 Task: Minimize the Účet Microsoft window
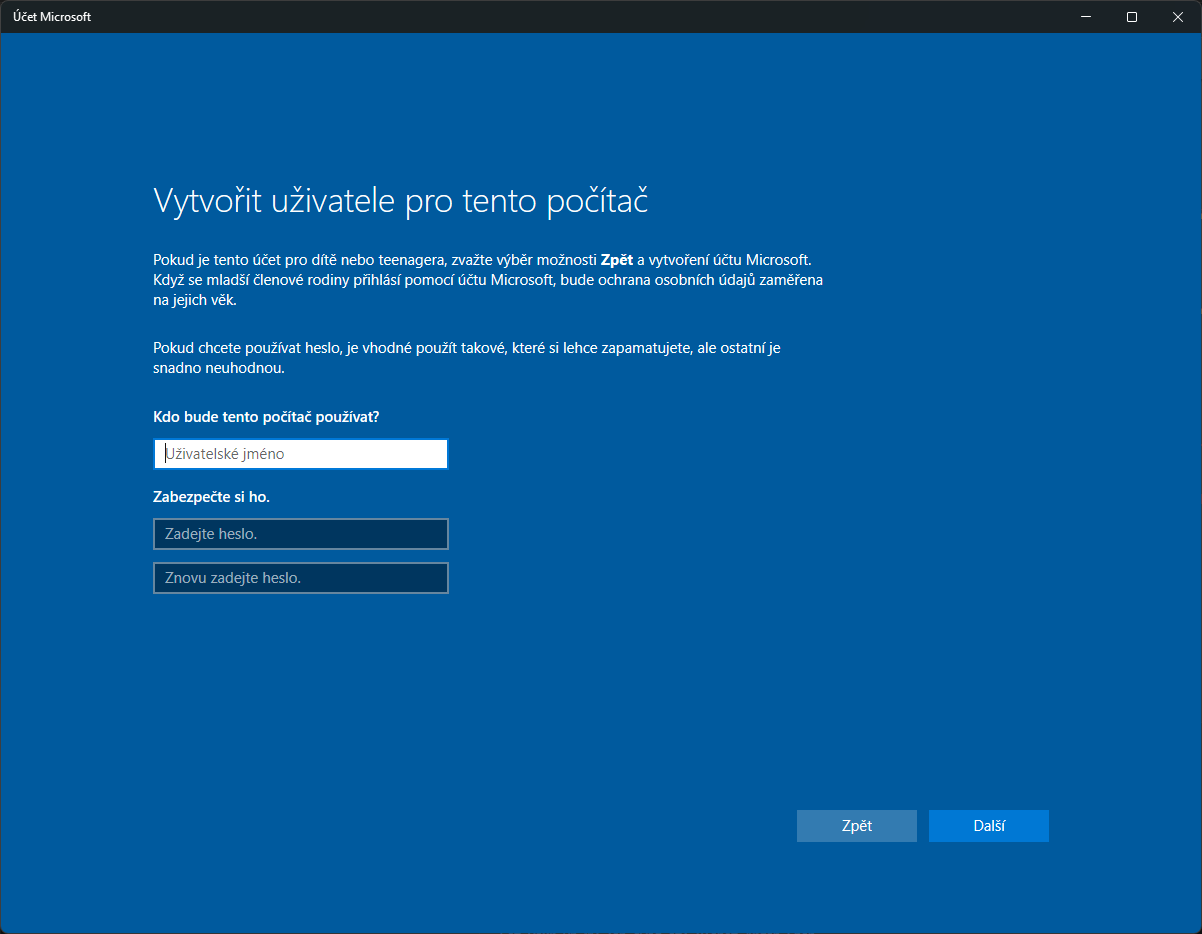coord(1086,17)
